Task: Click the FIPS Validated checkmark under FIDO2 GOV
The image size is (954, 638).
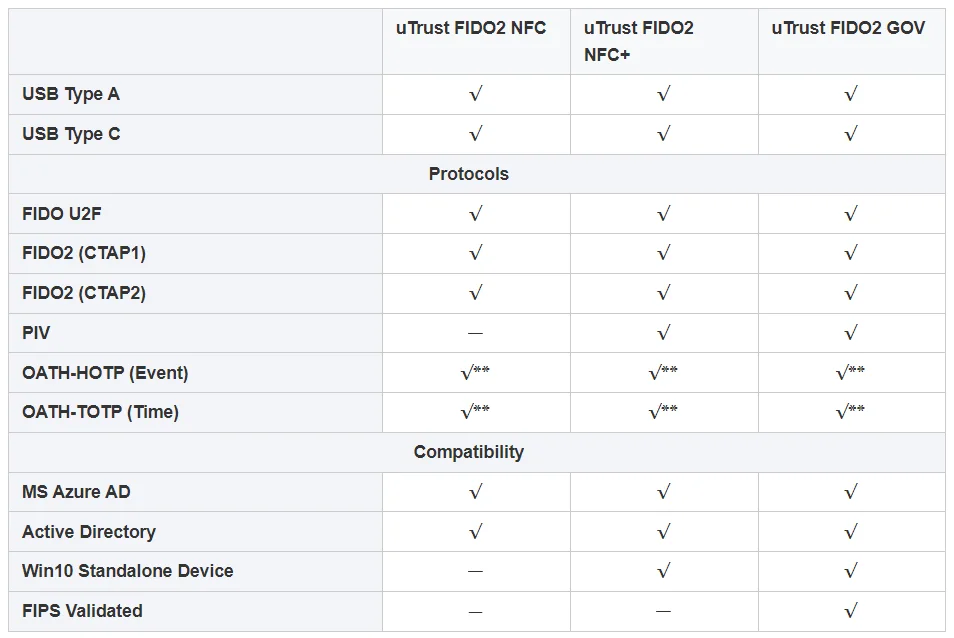Action: (851, 611)
